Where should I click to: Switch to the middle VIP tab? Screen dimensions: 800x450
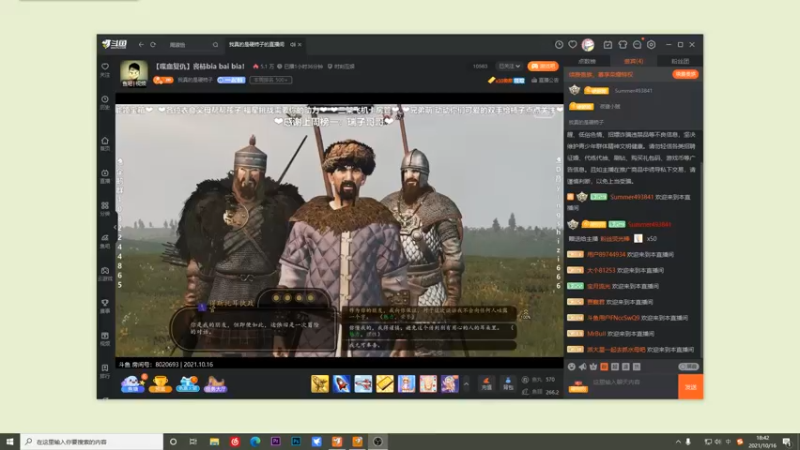[633, 61]
